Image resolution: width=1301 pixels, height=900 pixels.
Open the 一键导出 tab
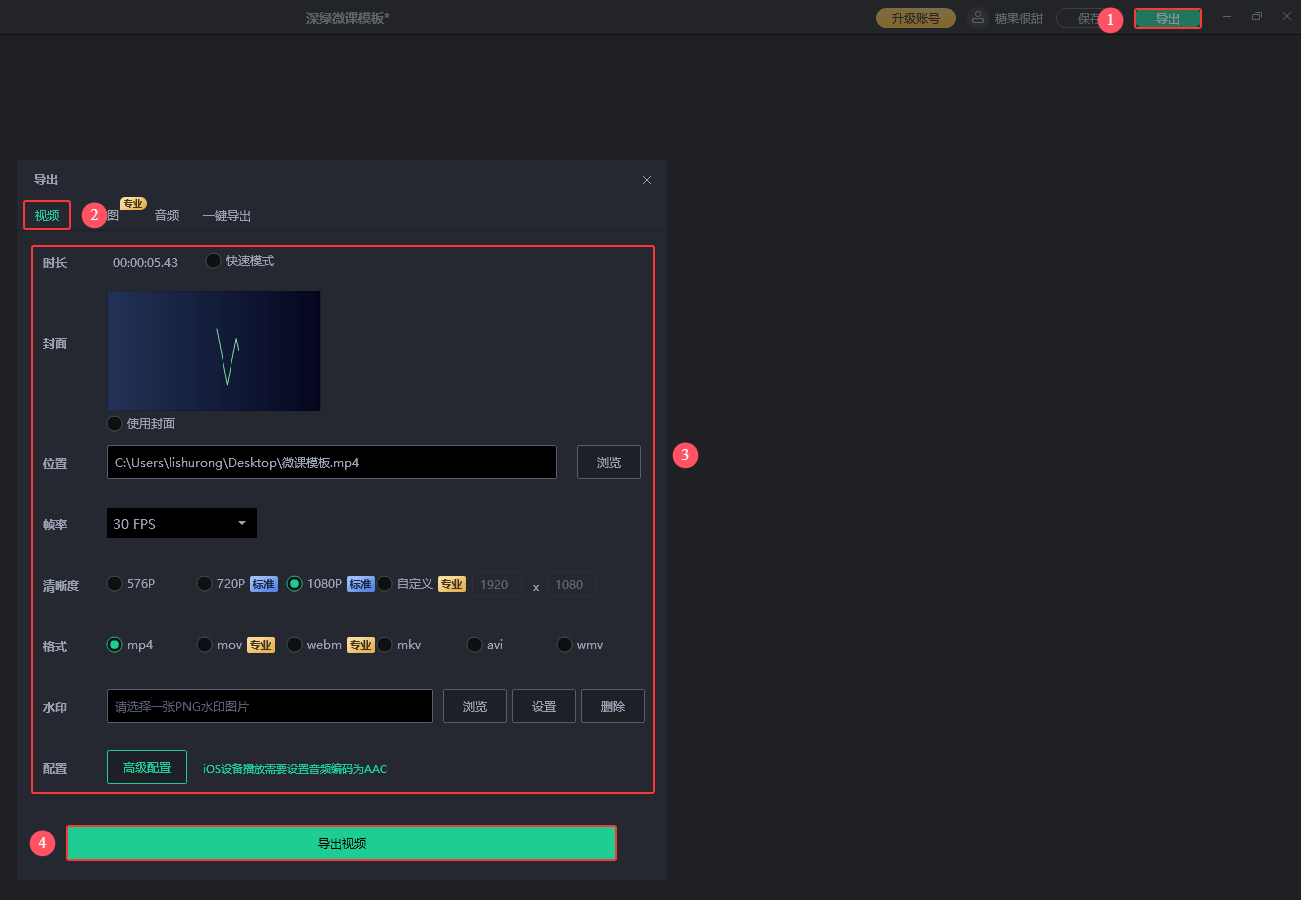(x=226, y=215)
